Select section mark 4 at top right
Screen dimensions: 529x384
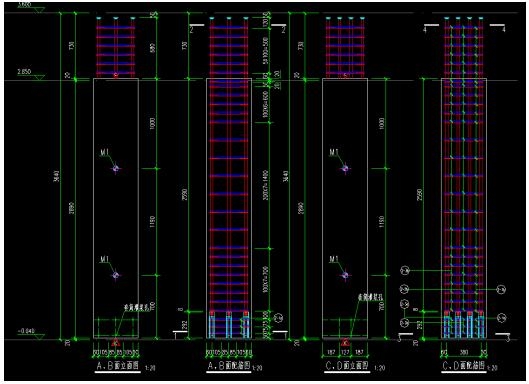[x=504, y=30]
